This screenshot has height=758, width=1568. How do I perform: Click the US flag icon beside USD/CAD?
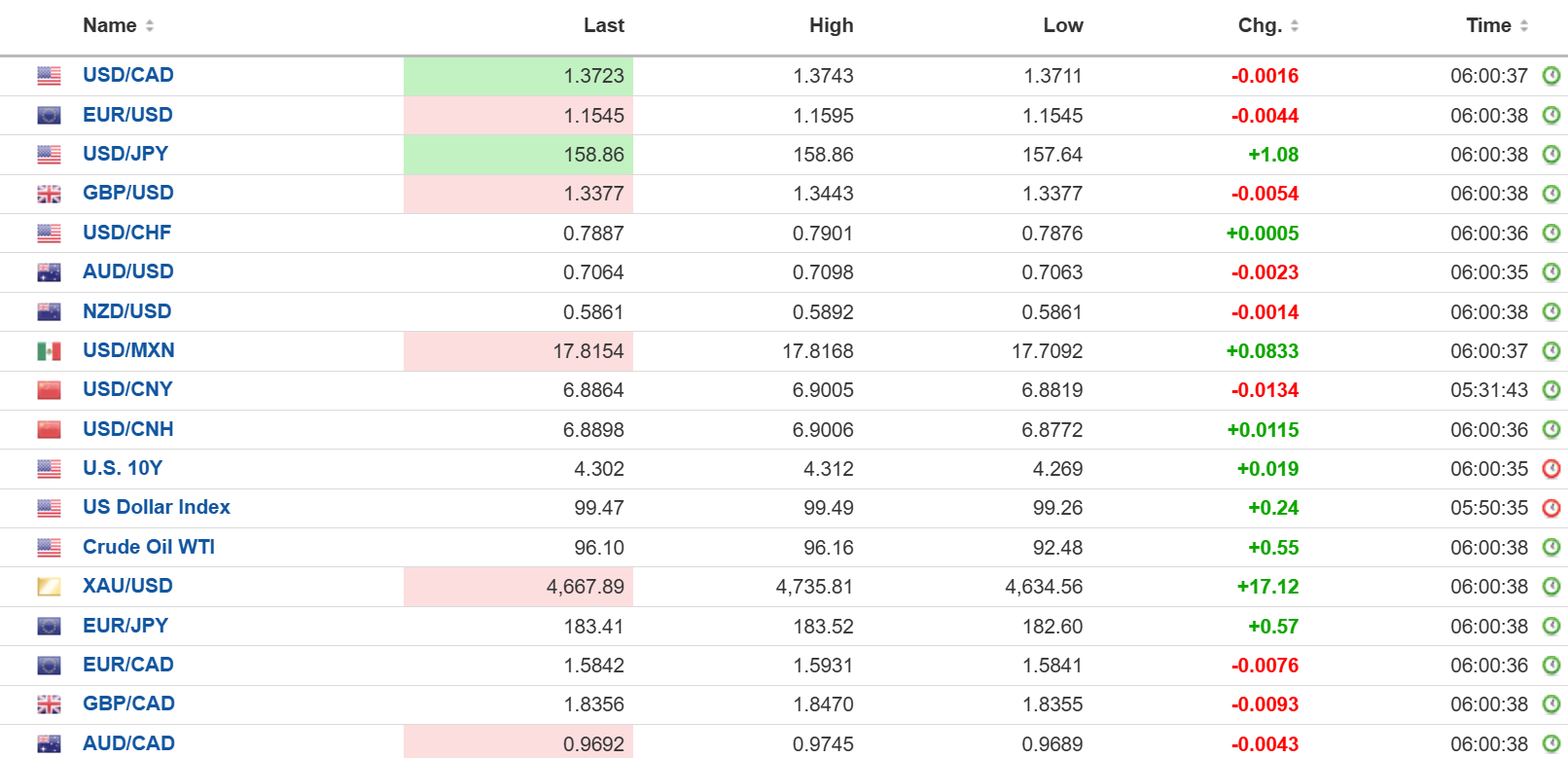pyautogui.click(x=49, y=76)
